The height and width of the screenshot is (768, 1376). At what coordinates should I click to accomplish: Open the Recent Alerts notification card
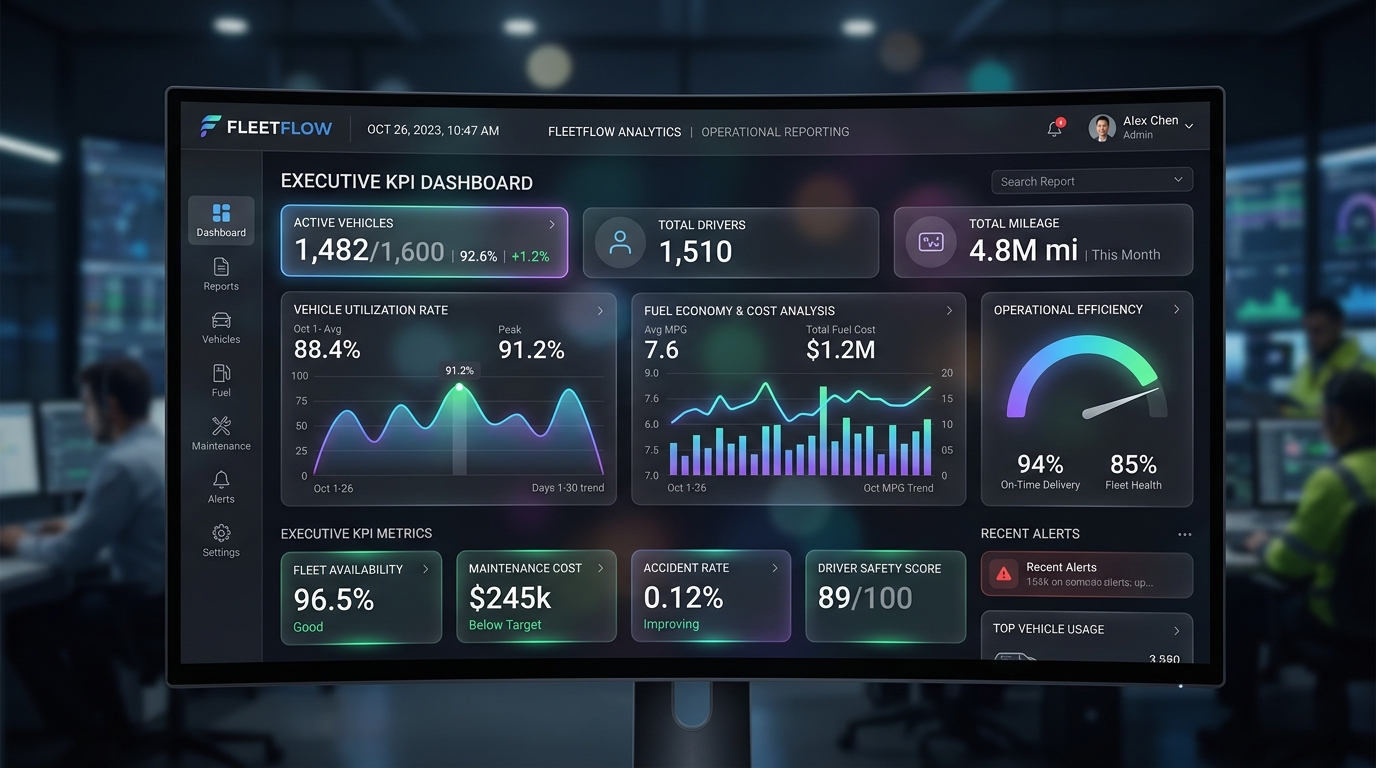1087,575
